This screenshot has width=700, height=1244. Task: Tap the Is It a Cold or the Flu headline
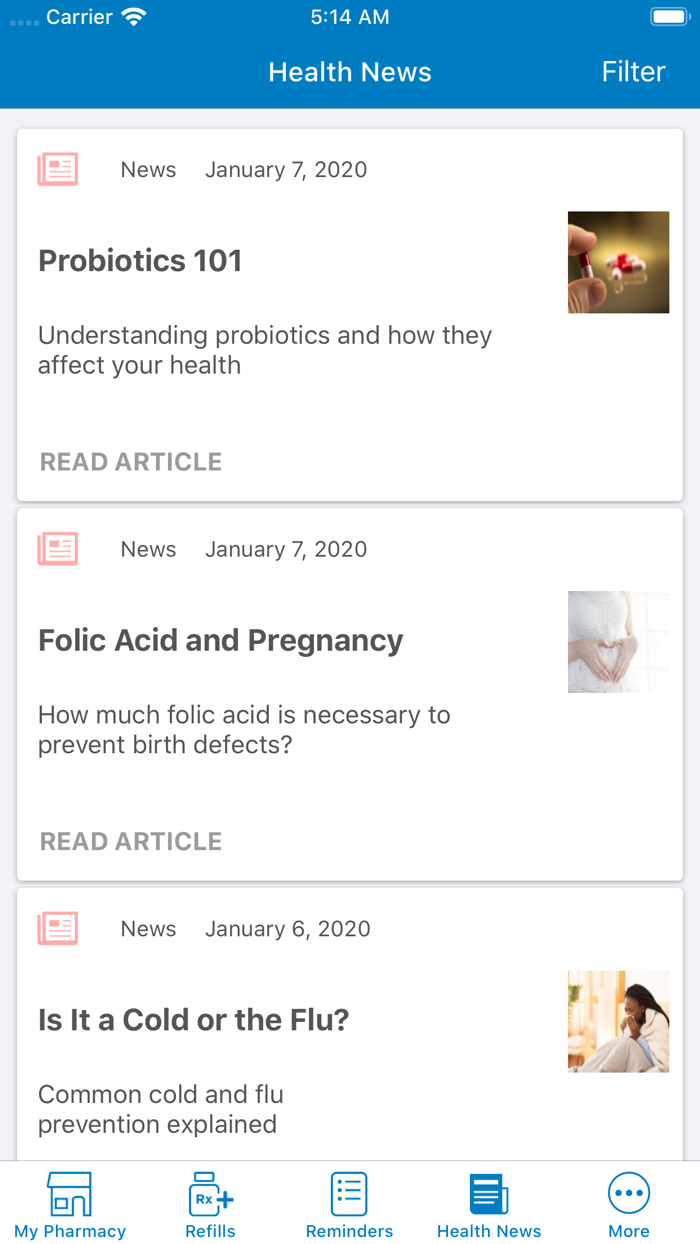click(x=193, y=1020)
